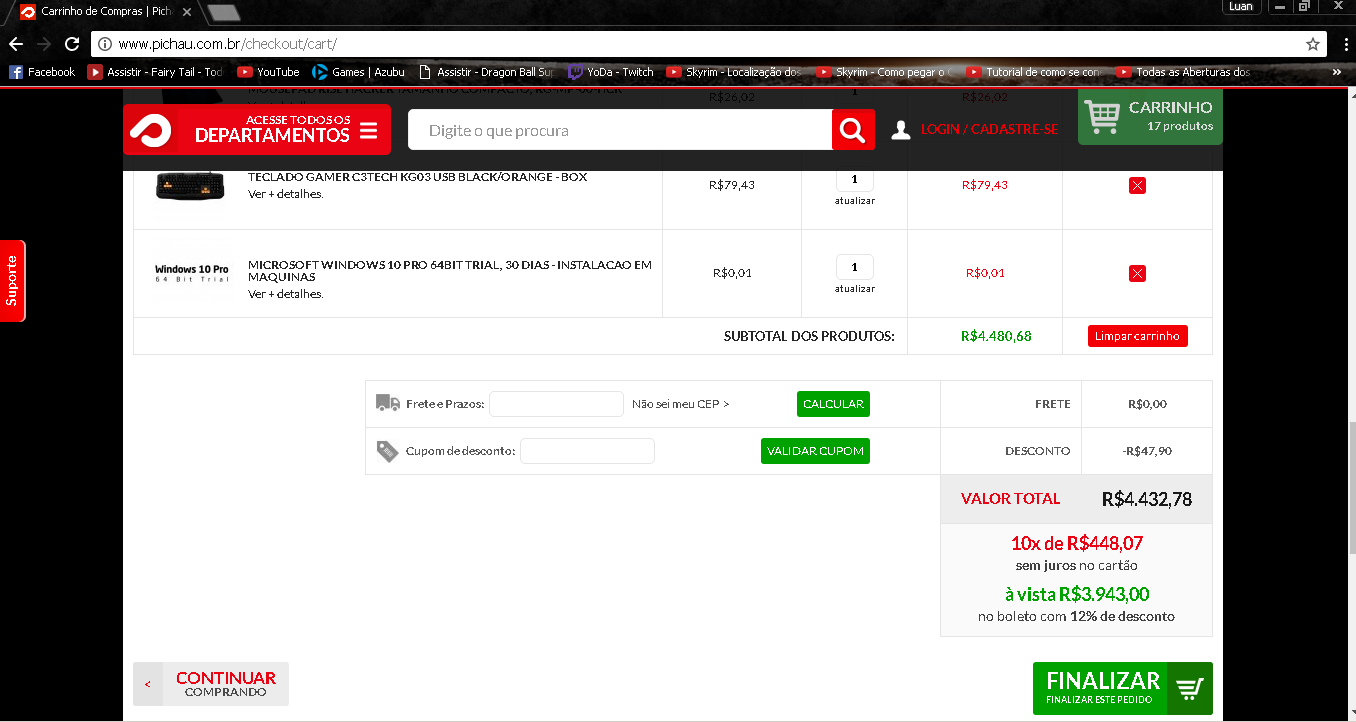
Task: Click the Suporte side tab
Action: click(12, 281)
